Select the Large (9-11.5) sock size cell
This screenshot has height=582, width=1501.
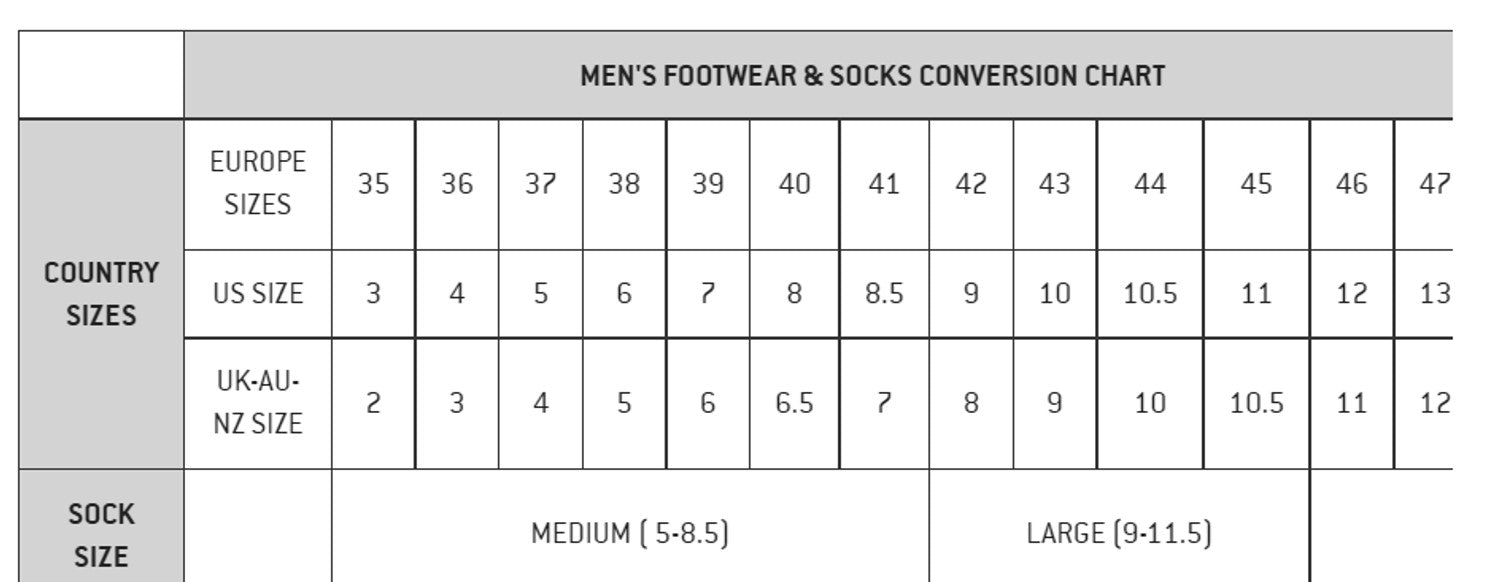coord(1118,533)
